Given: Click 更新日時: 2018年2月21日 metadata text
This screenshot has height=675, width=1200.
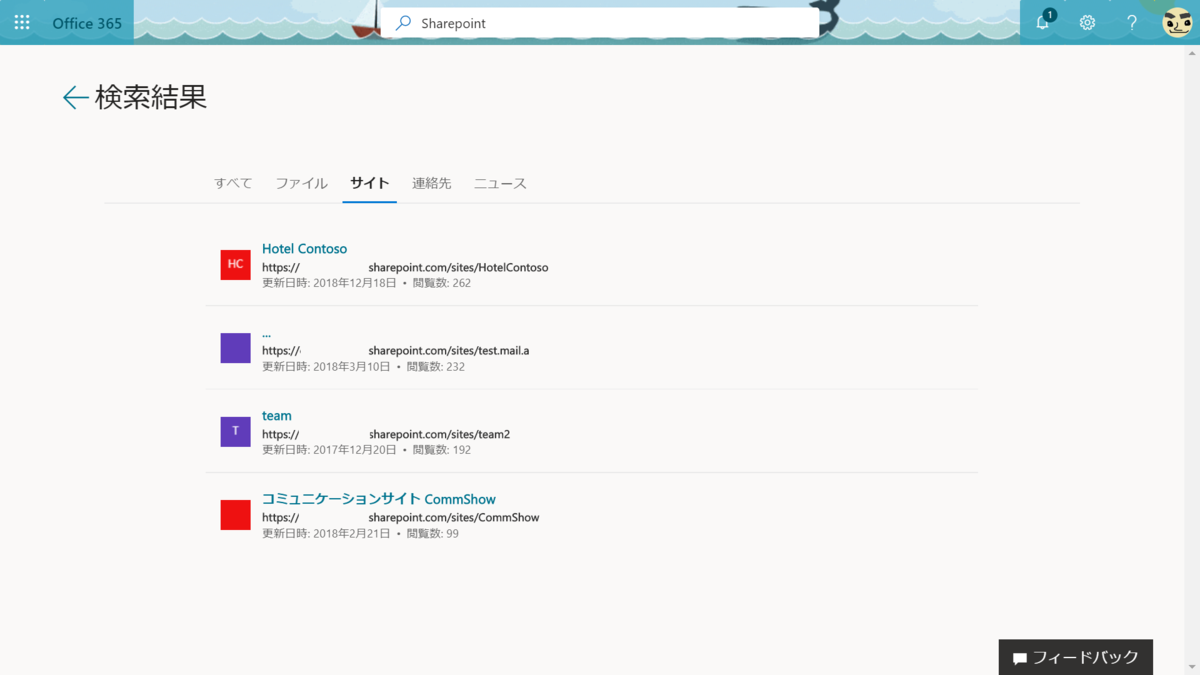Looking at the screenshot, I should tap(326, 534).
